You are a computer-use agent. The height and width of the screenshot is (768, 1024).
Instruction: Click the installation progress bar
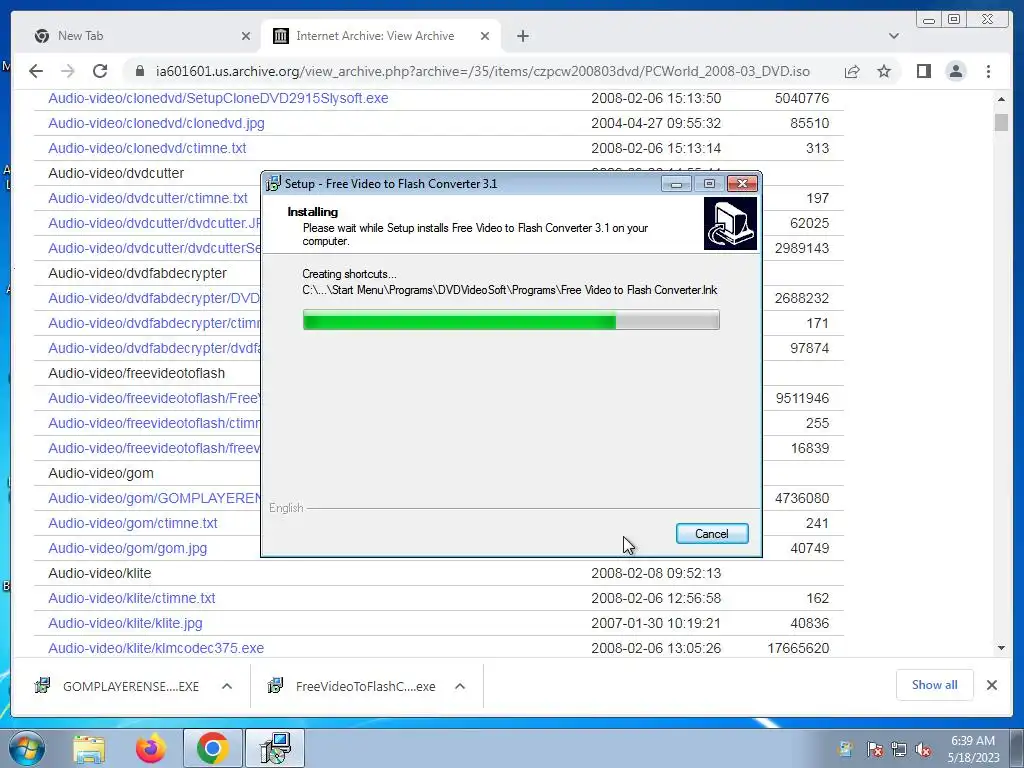511,320
